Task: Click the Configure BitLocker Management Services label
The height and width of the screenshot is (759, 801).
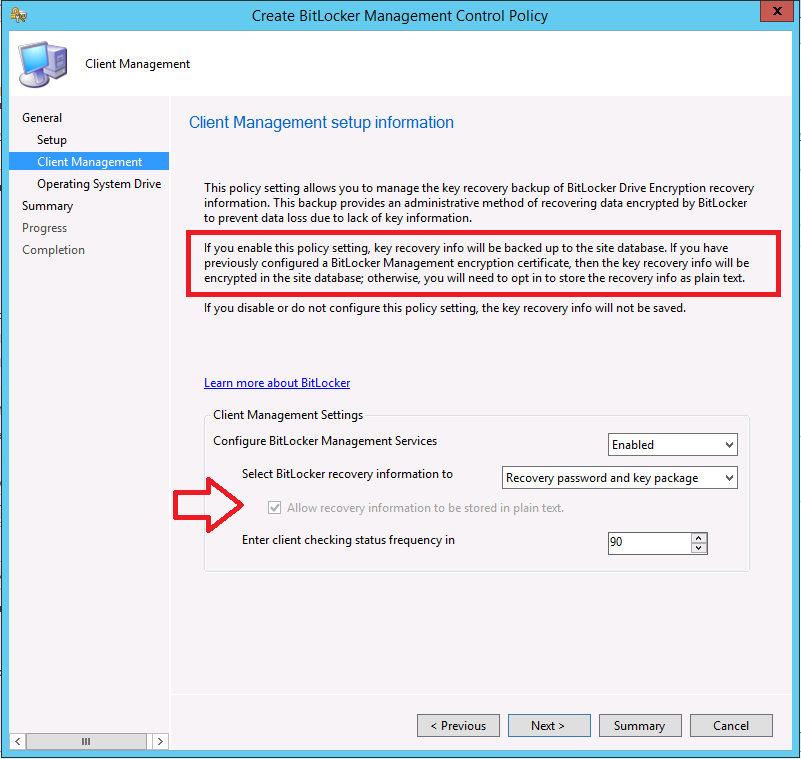Action: pyautogui.click(x=325, y=441)
